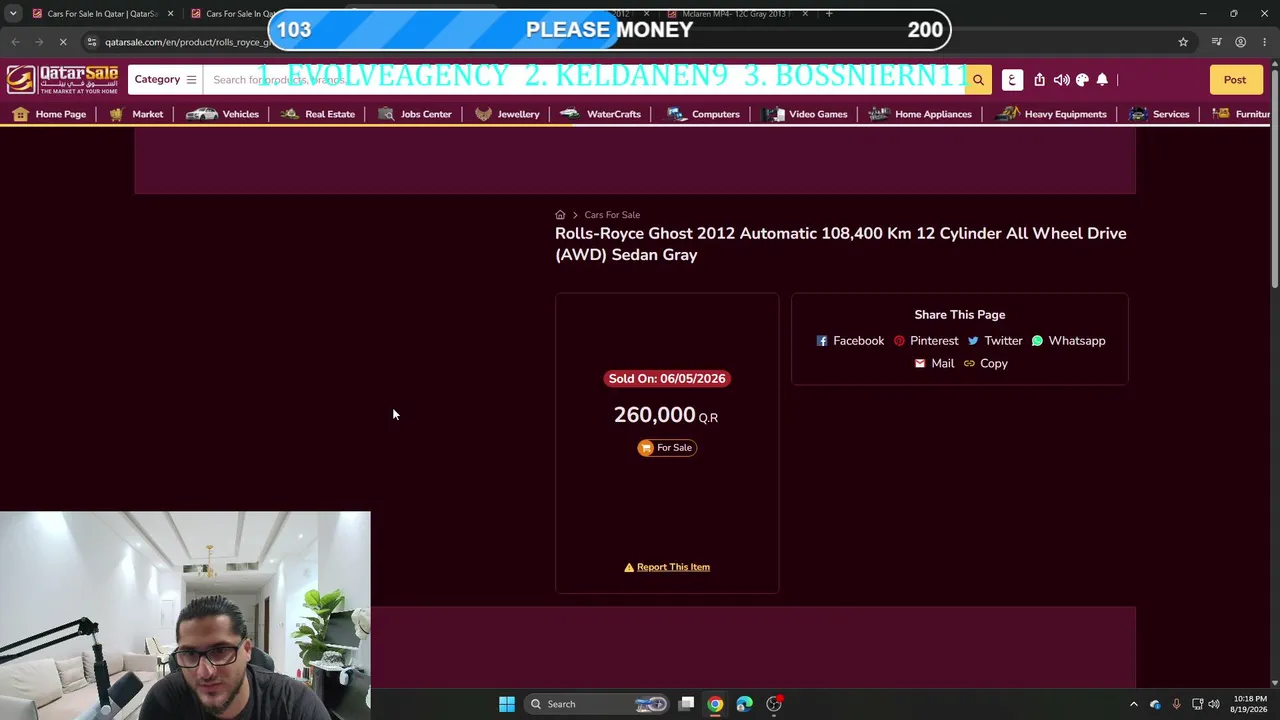The width and height of the screenshot is (1280, 720).
Task: Switch site language to Arabic
Action: point(1012,80)
